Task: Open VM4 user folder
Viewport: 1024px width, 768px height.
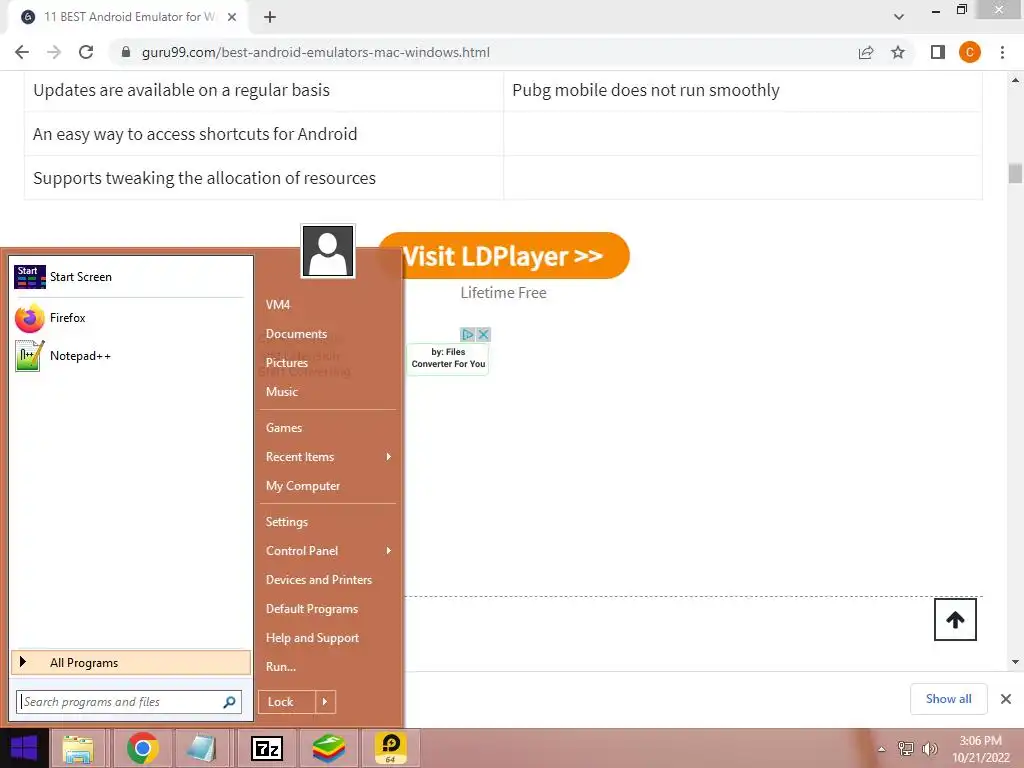Action: tap(278, 305)
